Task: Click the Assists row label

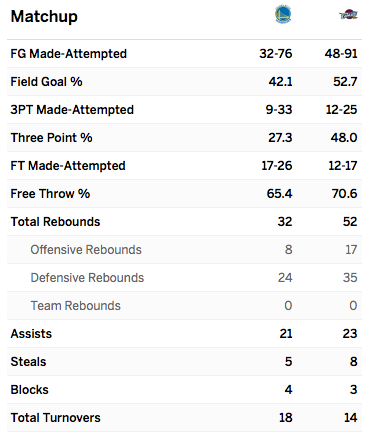Action: coord(31,334)
